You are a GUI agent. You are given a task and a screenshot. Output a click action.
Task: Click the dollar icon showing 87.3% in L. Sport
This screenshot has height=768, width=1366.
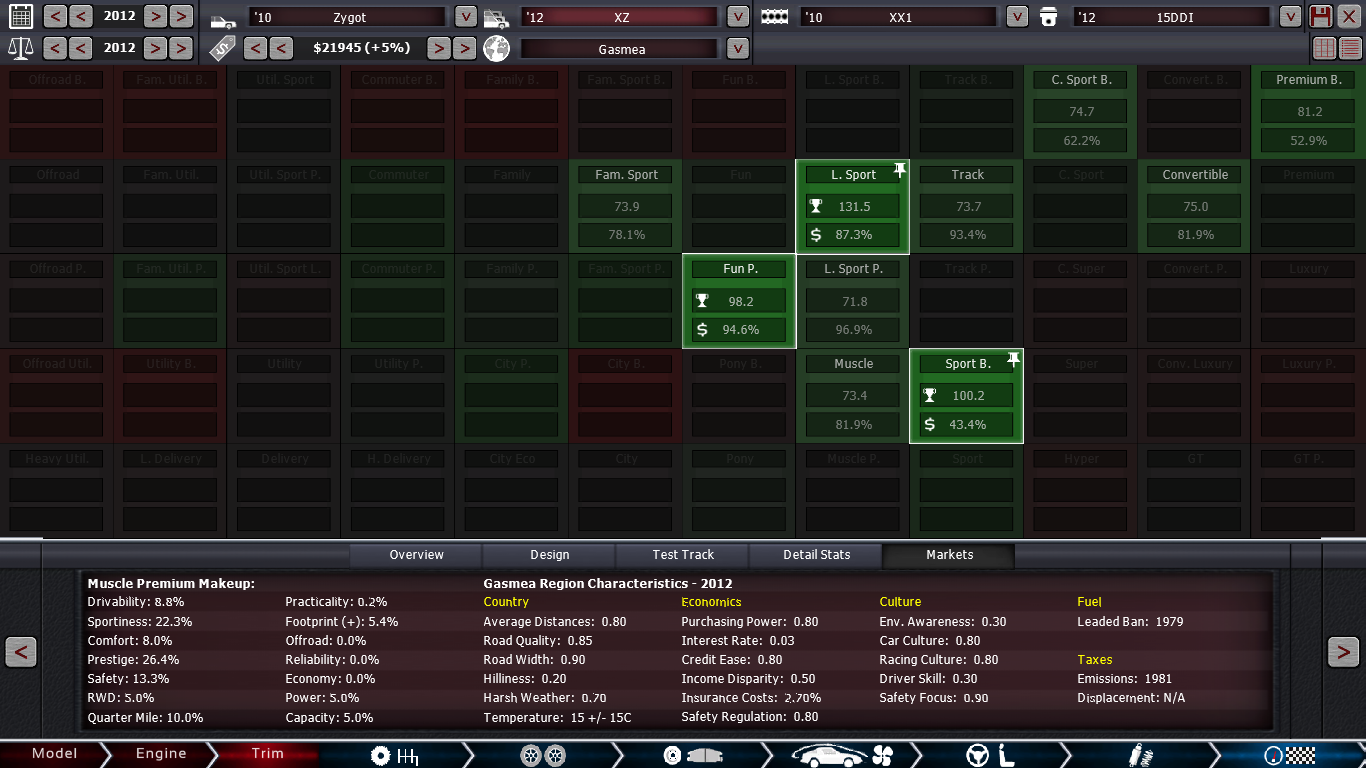816,234
